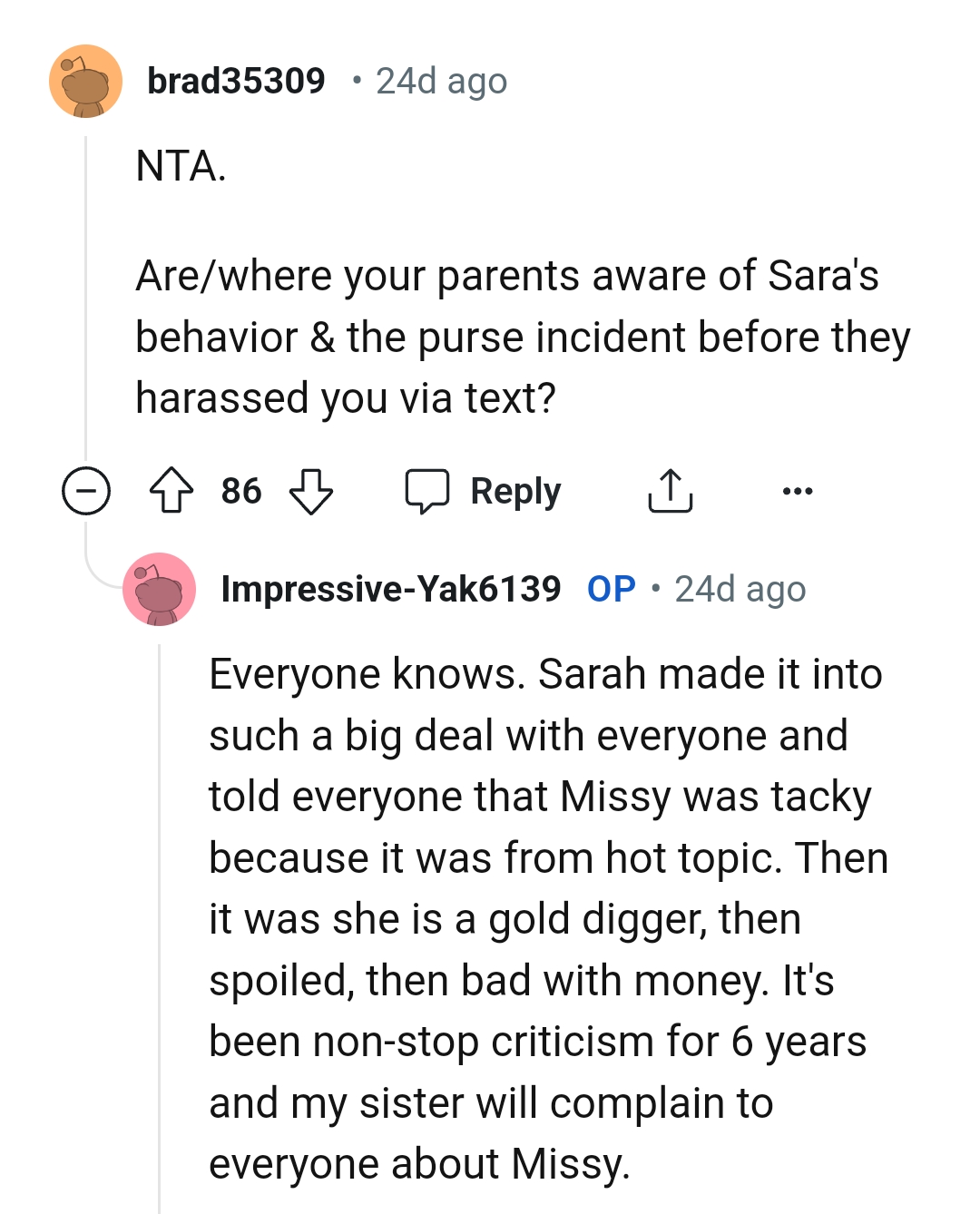Viewport: 980px width, 1214px height.
Task: Click the 86 vote count
Action: [241, 491]
